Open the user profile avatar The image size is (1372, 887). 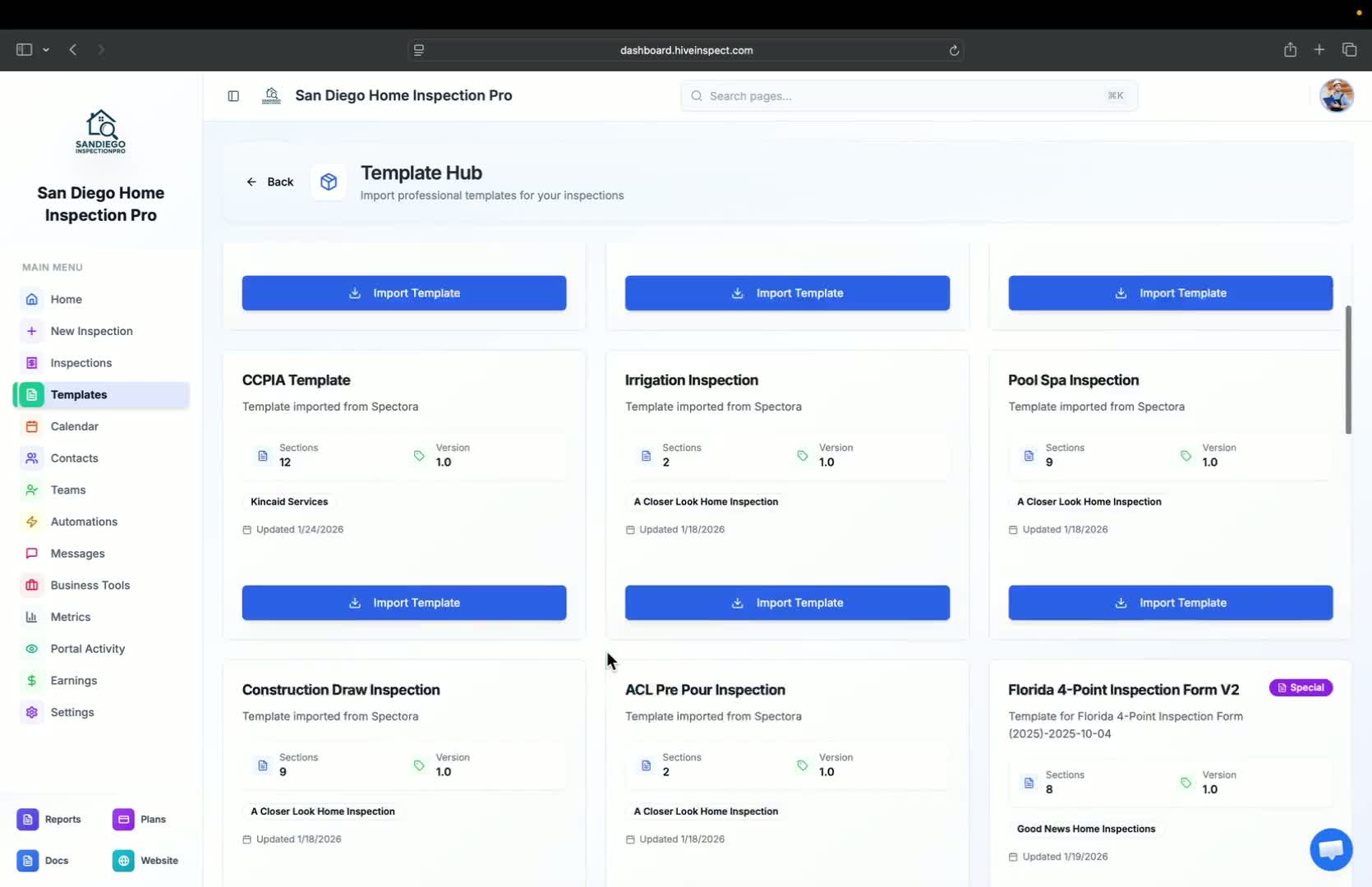click(1337, 96)
